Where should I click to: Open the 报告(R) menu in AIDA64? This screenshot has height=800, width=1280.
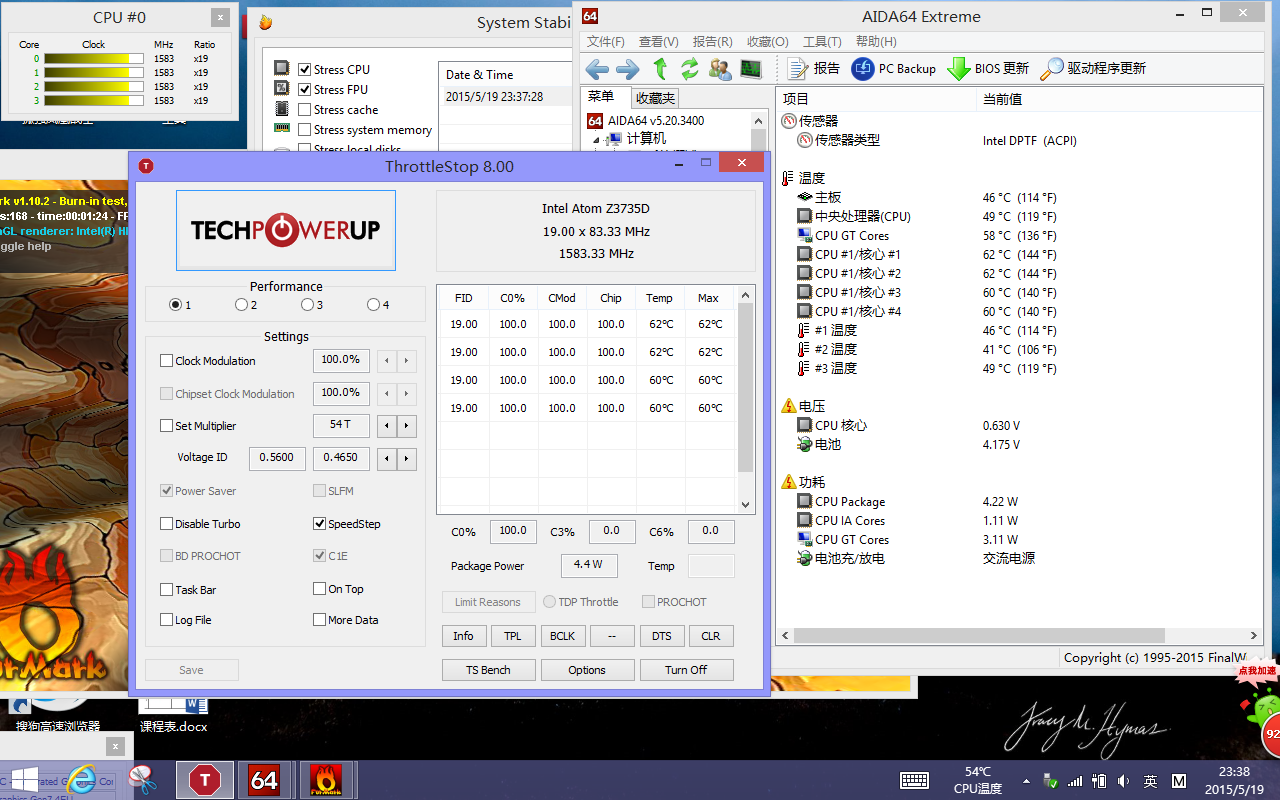tap(713, 42)
